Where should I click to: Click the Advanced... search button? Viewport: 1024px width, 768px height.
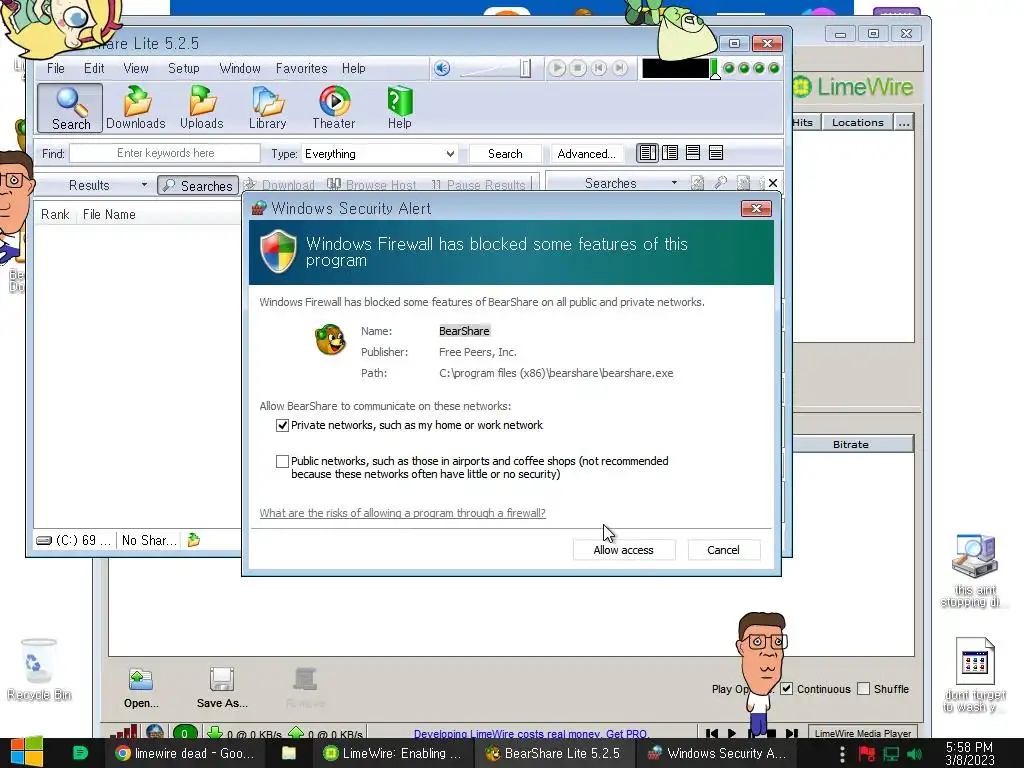pyautogui.click(x=586, y=153)
